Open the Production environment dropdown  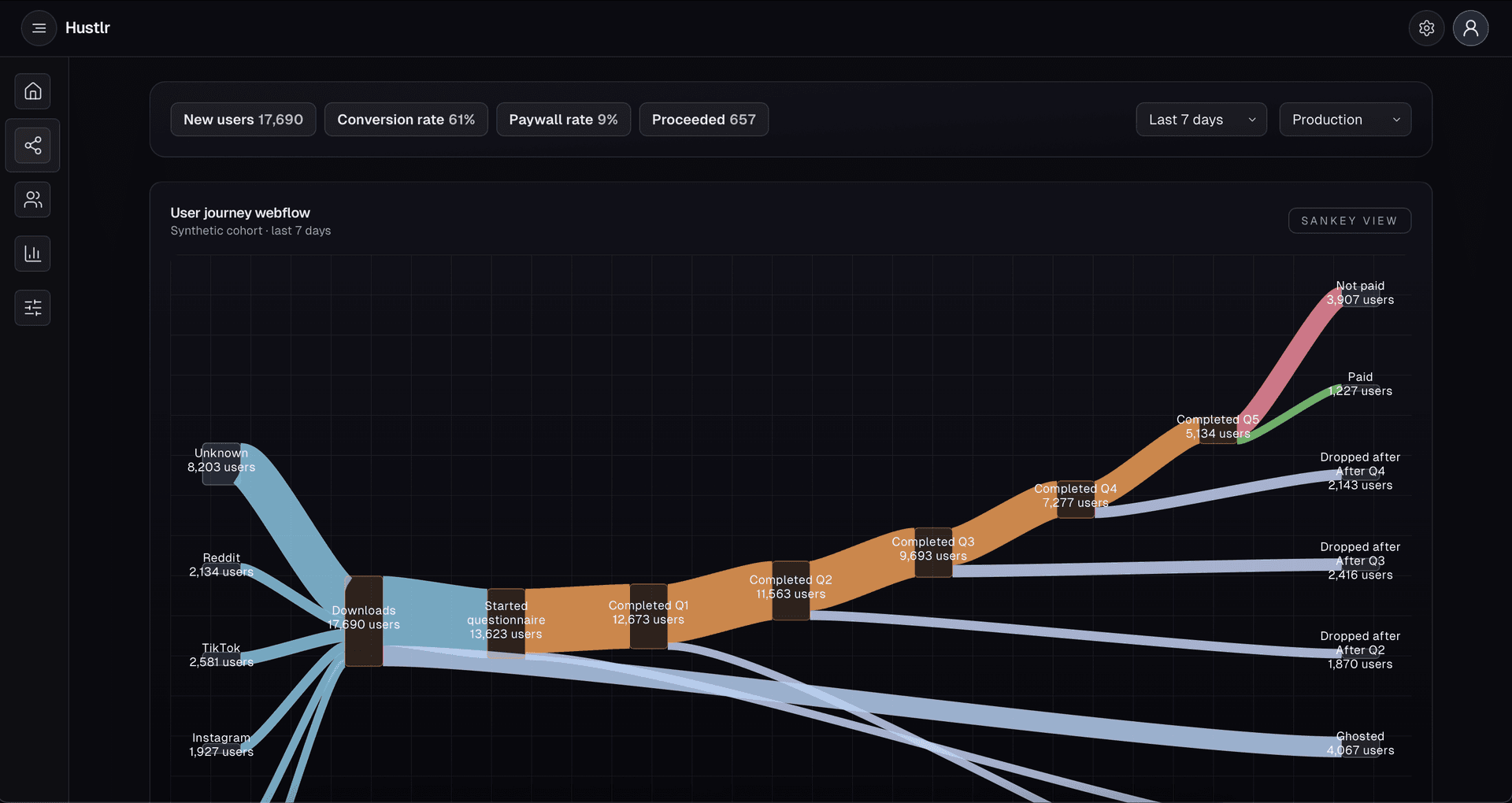click(x=1344, y=119)
